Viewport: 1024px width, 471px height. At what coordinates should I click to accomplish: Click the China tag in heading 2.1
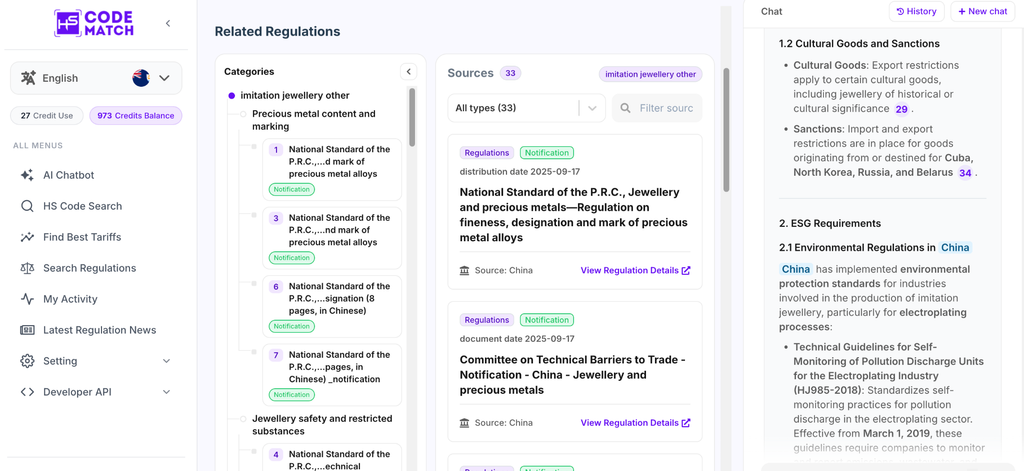pos(955,248)
